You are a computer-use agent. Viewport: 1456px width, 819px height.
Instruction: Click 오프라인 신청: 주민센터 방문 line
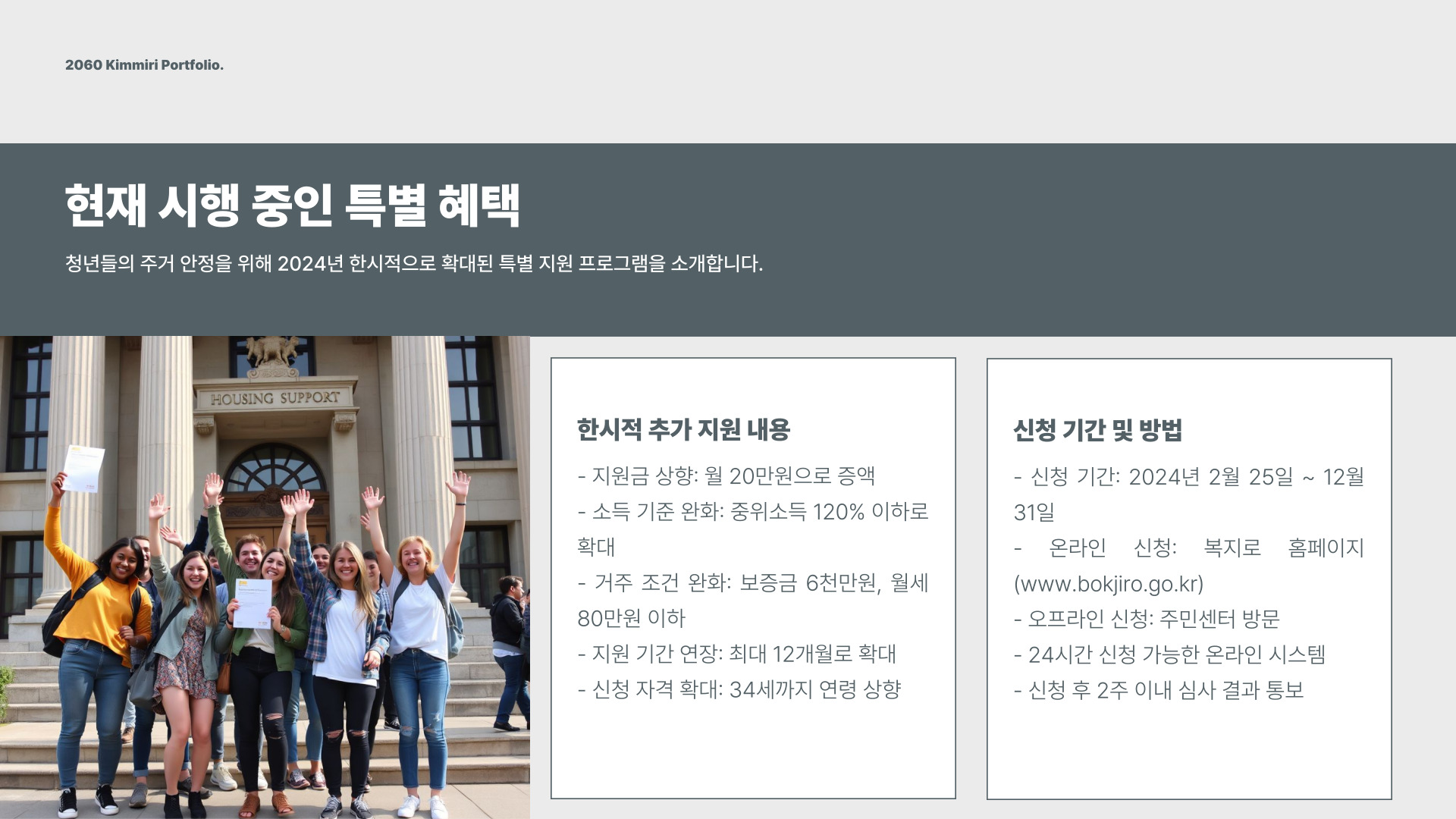point(1147,620)
